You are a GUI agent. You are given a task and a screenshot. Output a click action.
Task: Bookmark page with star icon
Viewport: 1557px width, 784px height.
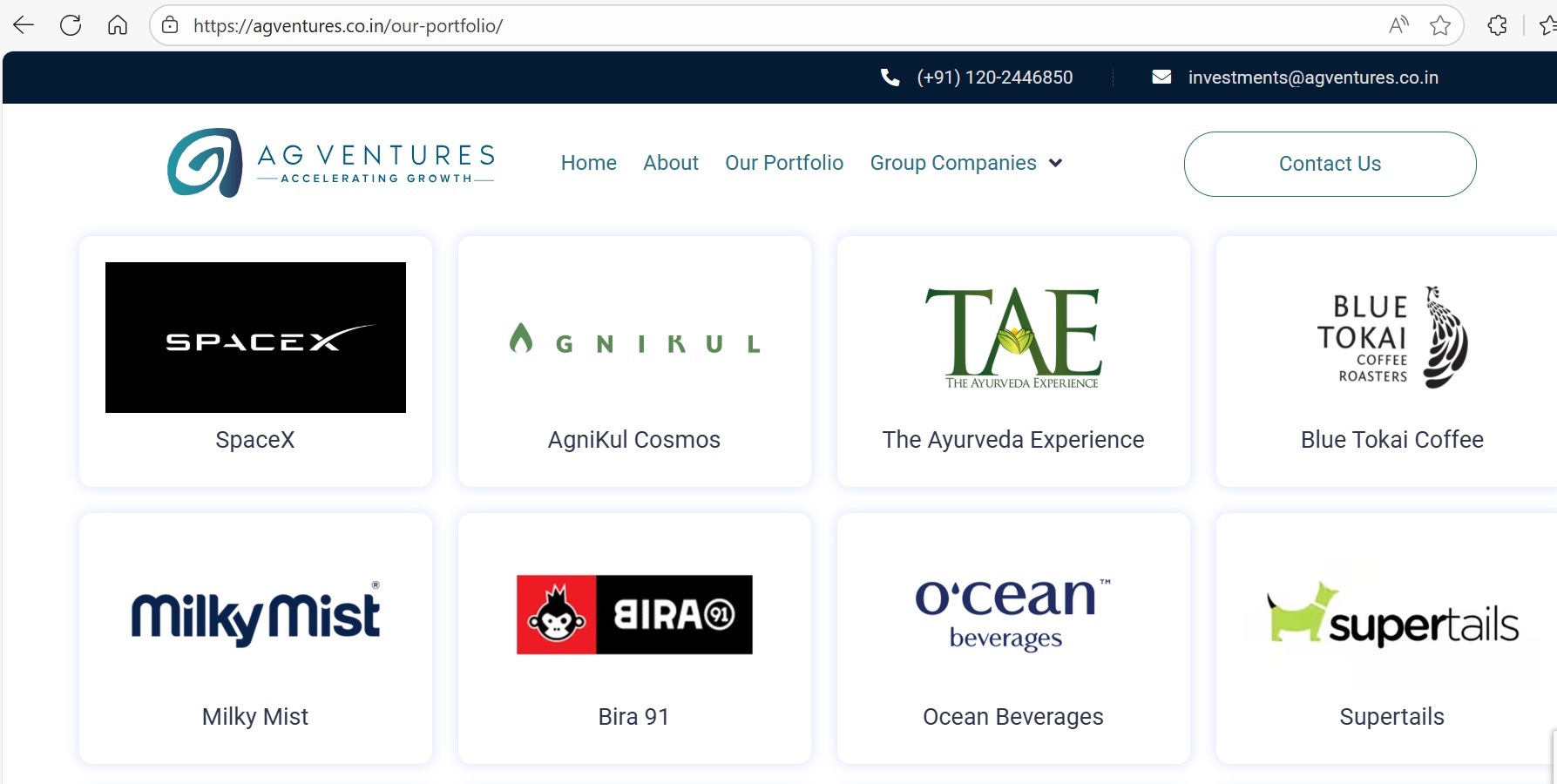pyautogui.click(x=1440, y=25)
